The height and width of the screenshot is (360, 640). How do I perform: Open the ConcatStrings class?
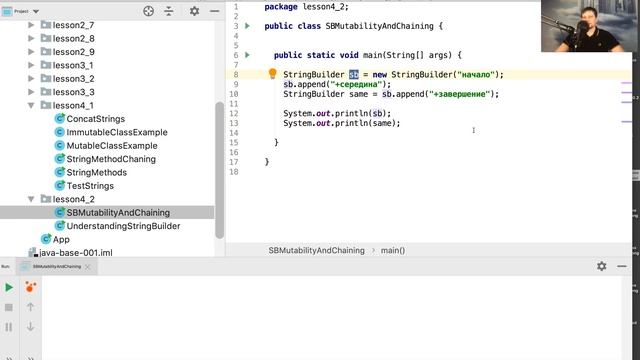click(x=96, y=119)
